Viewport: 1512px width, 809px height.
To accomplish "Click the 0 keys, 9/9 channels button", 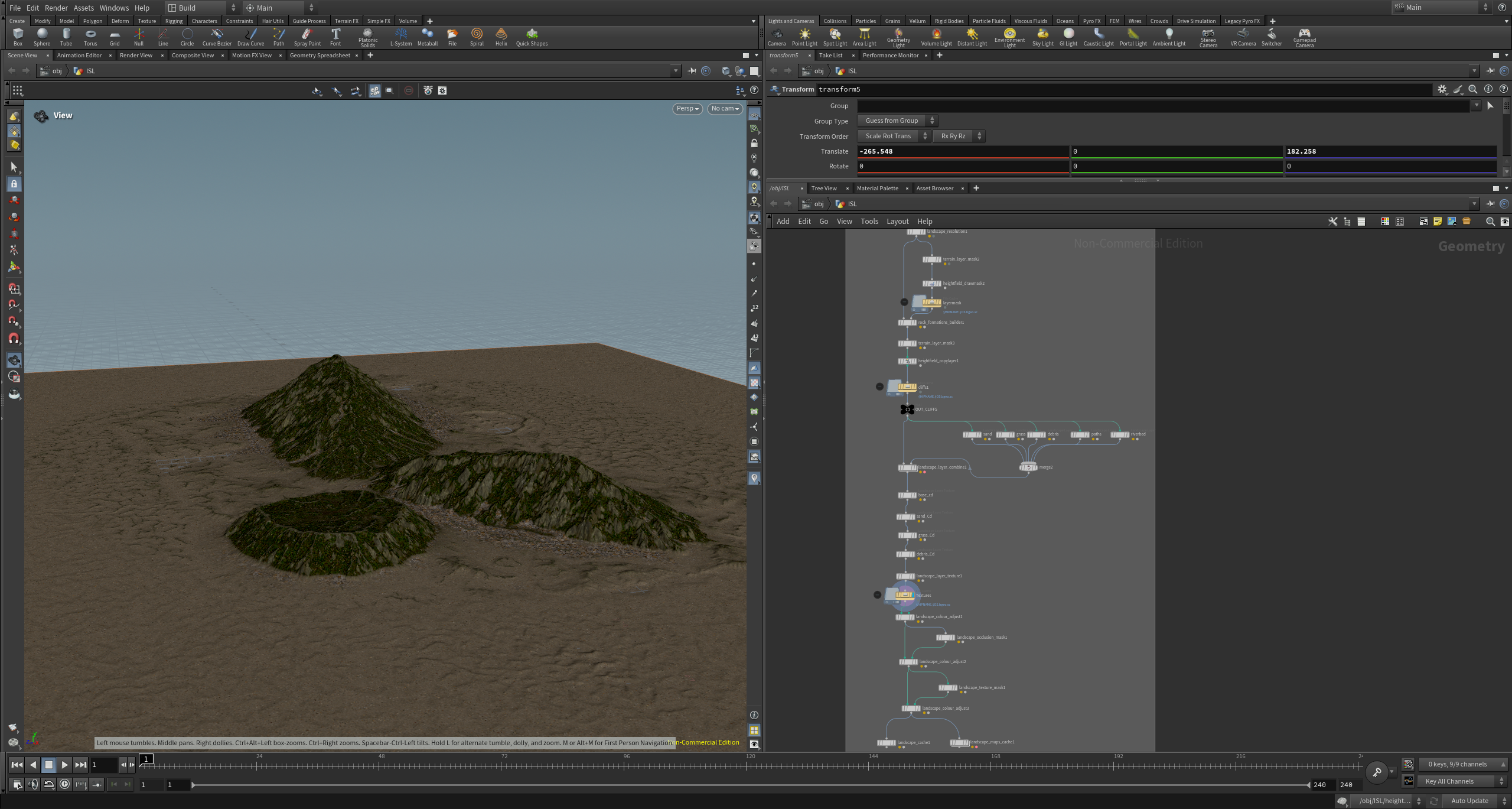I will (1463, 764).
